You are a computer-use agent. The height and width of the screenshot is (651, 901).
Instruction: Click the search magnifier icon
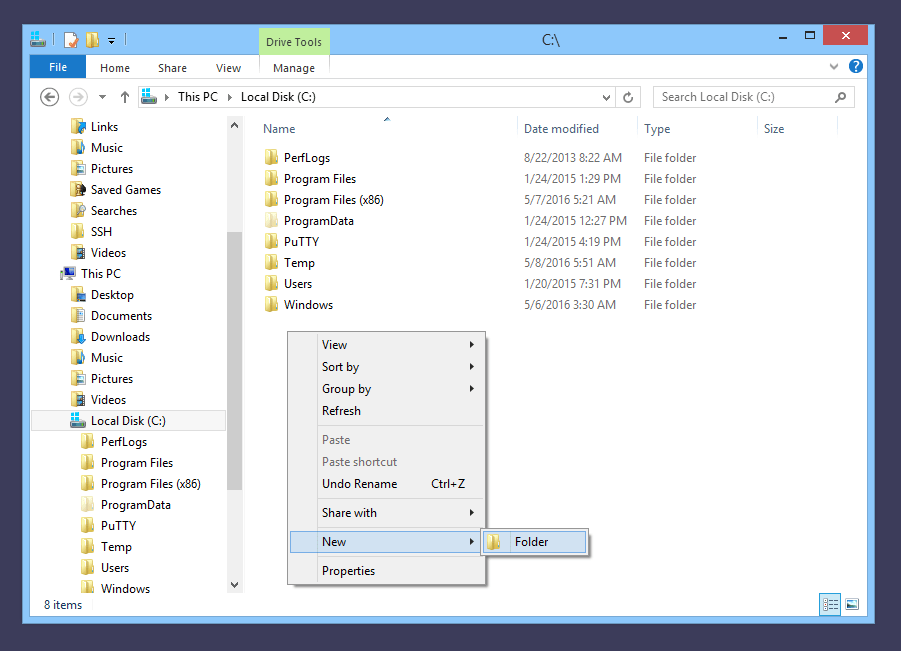pyautogui.click(x=841, y=97)
